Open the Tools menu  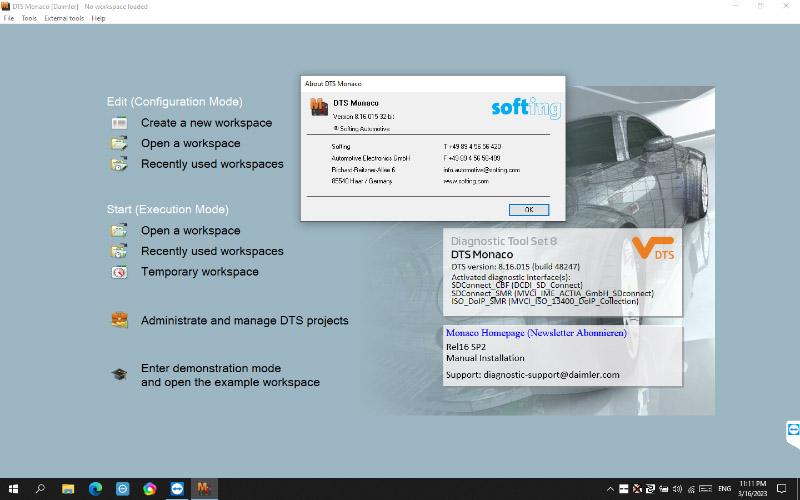29,18
